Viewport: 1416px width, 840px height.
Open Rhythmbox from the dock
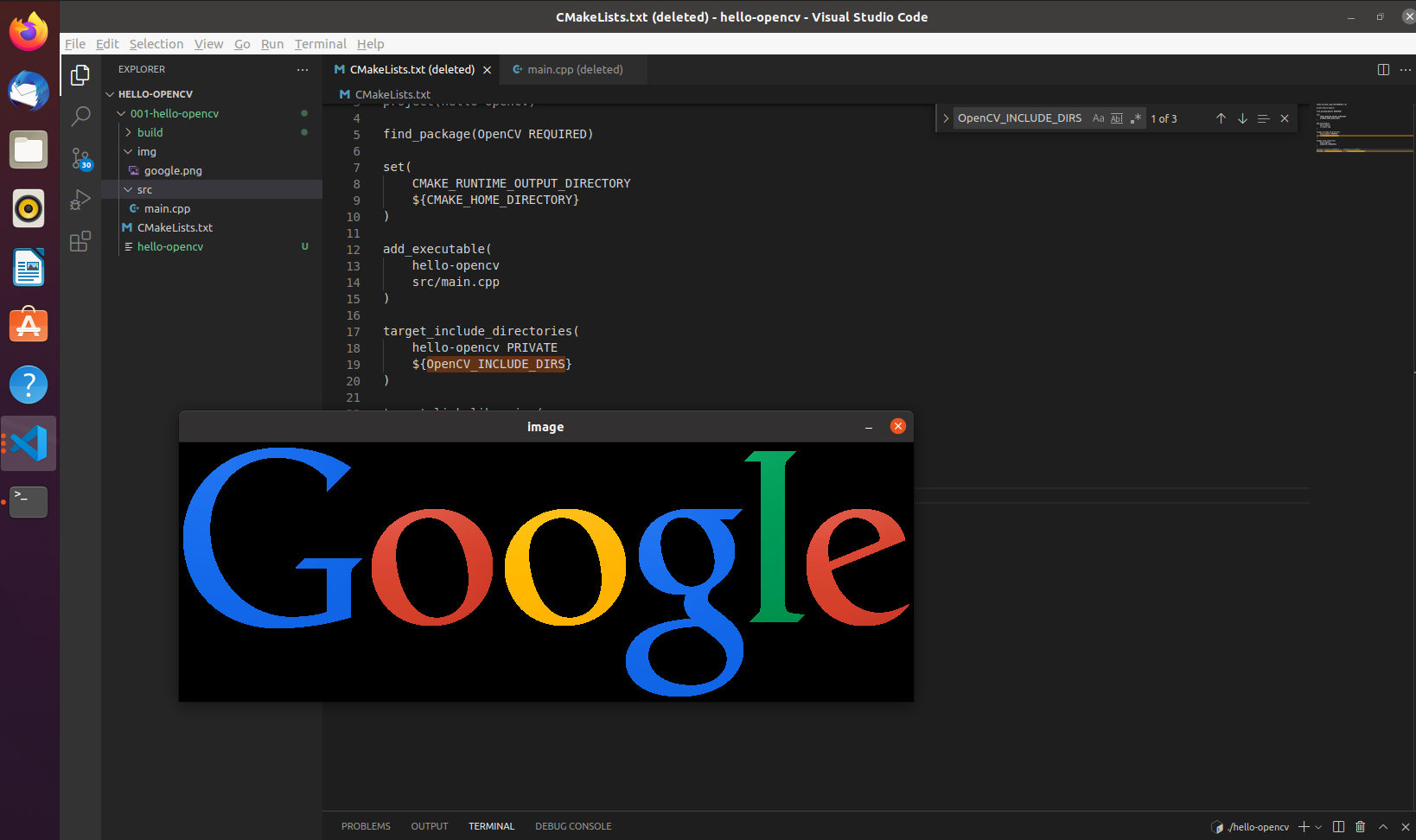(29, 208)
